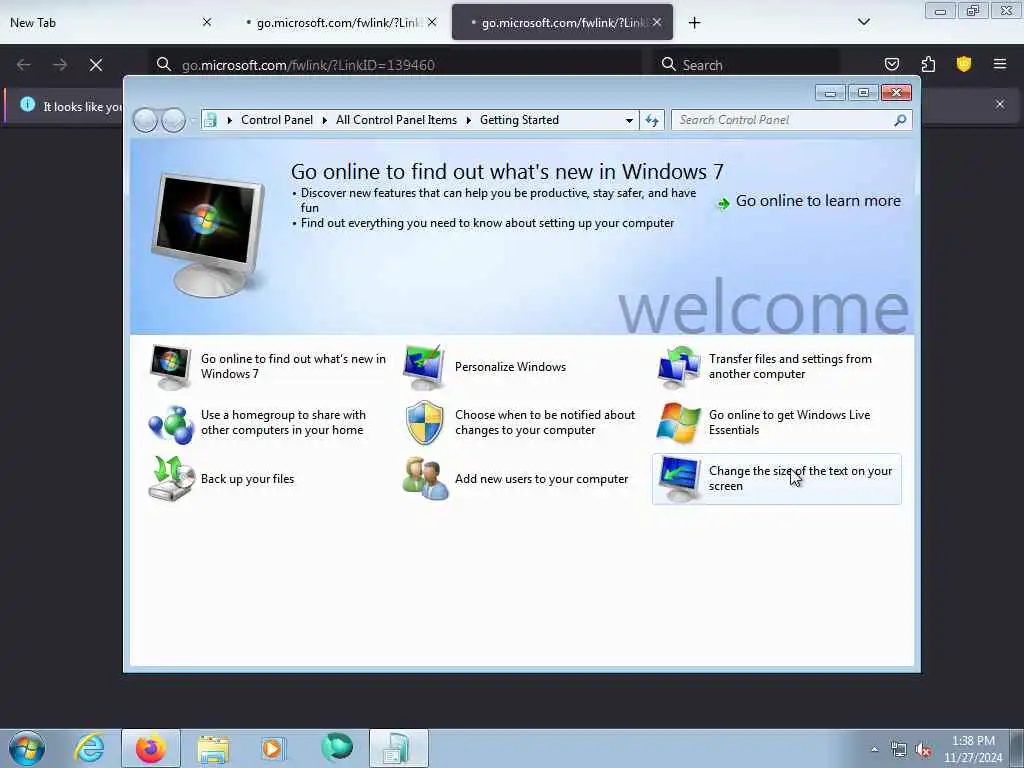Close the middle go.microsoft.com tab
The width and height of the screenshot is (1024, 768).
click(x=432, y=22)
